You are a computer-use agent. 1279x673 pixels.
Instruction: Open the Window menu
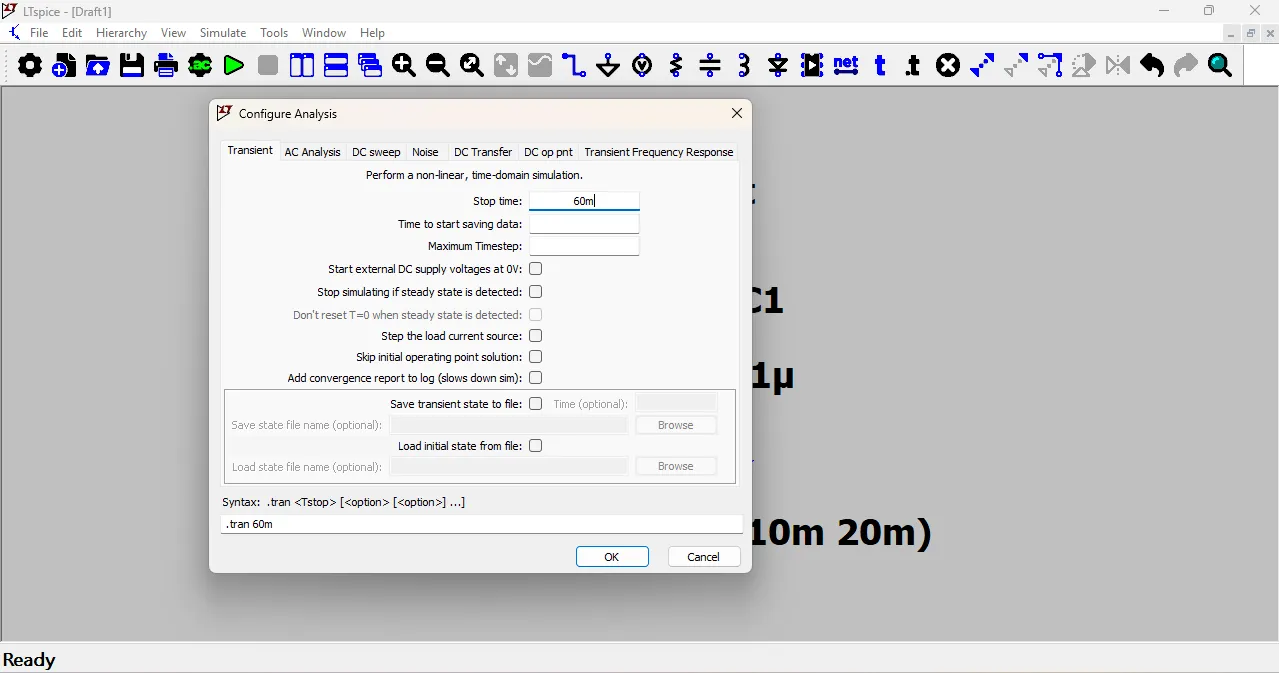point(324,33)
